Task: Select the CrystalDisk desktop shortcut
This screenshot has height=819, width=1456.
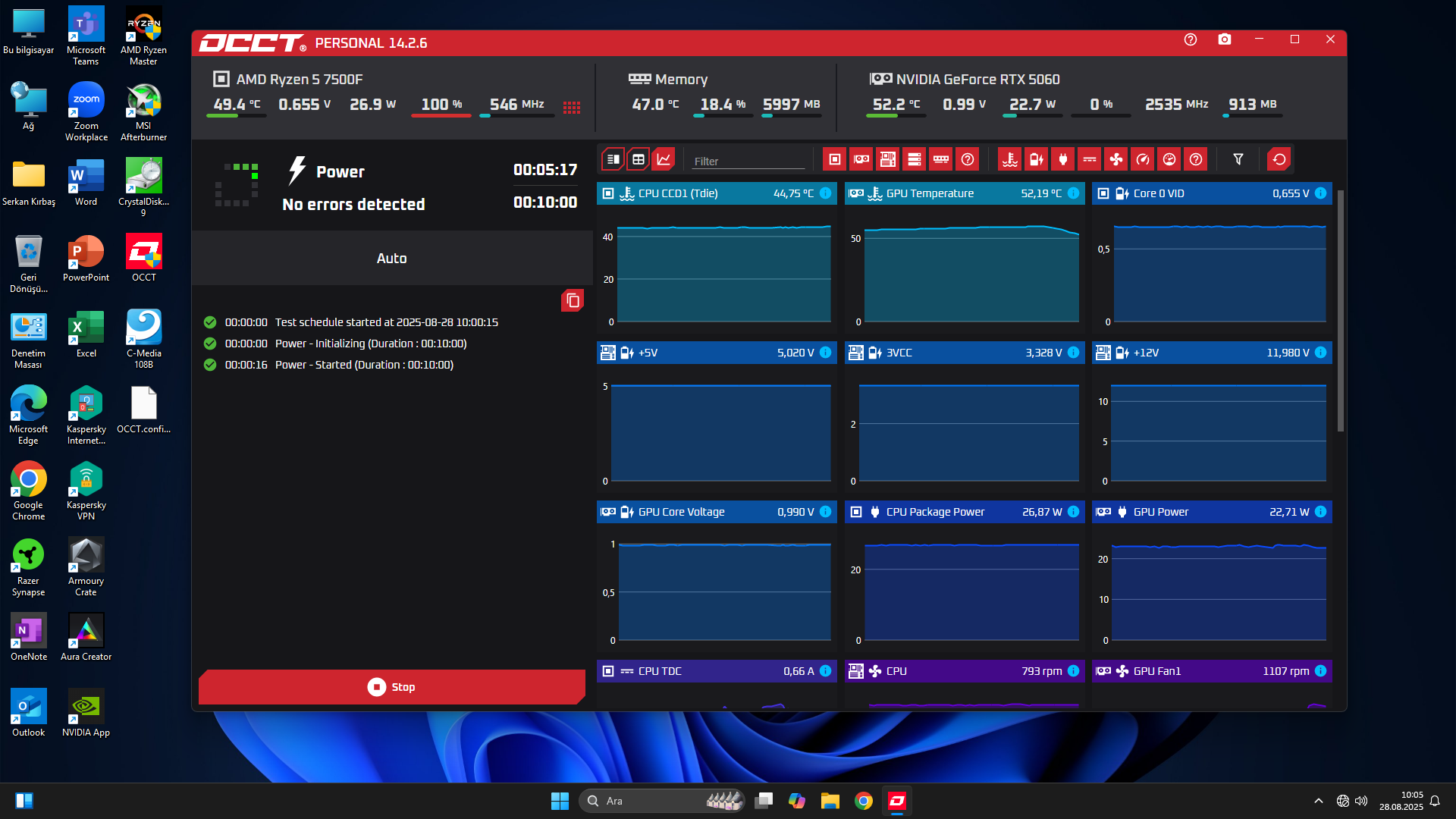Action: point(143,188)
